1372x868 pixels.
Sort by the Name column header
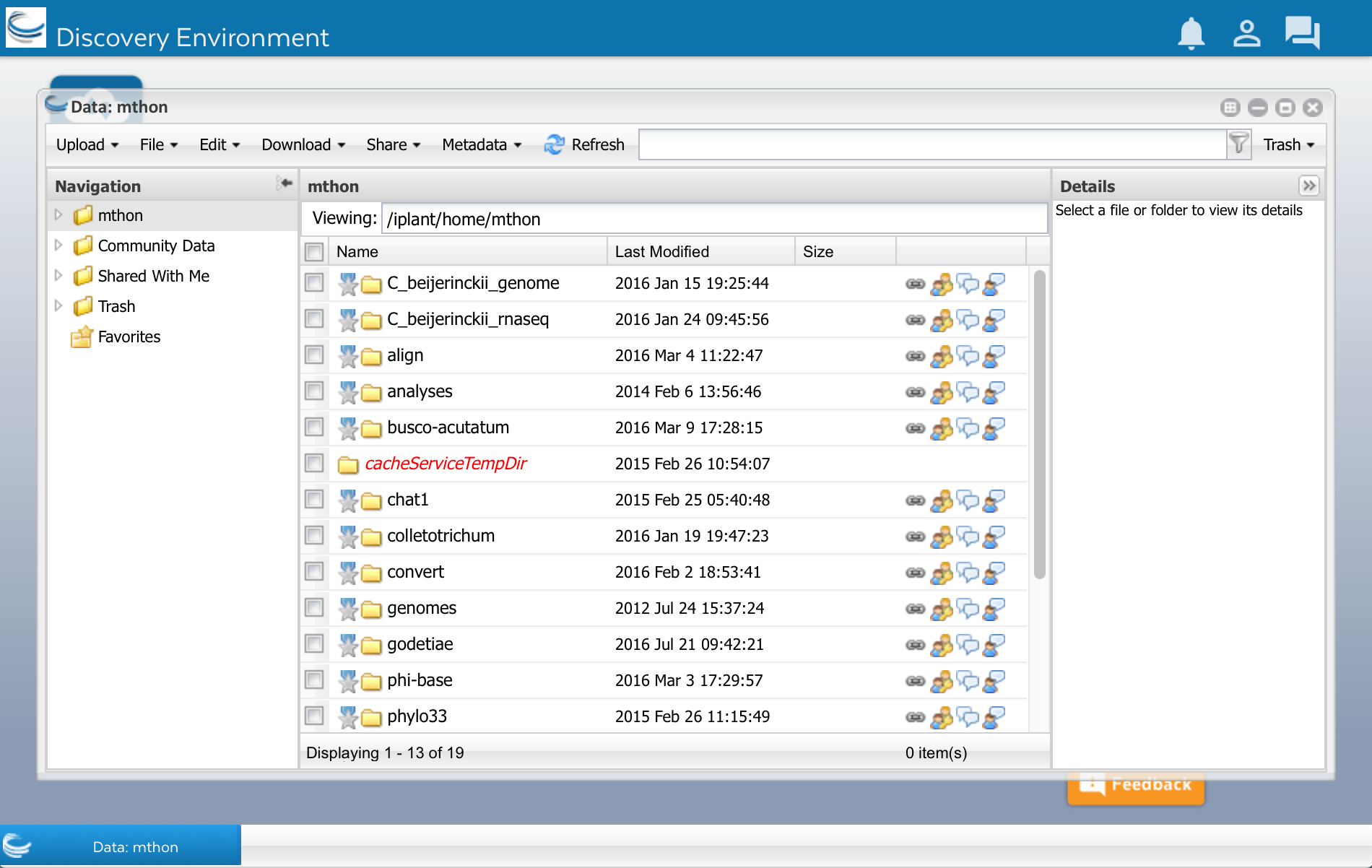click(x=468, y=252)
